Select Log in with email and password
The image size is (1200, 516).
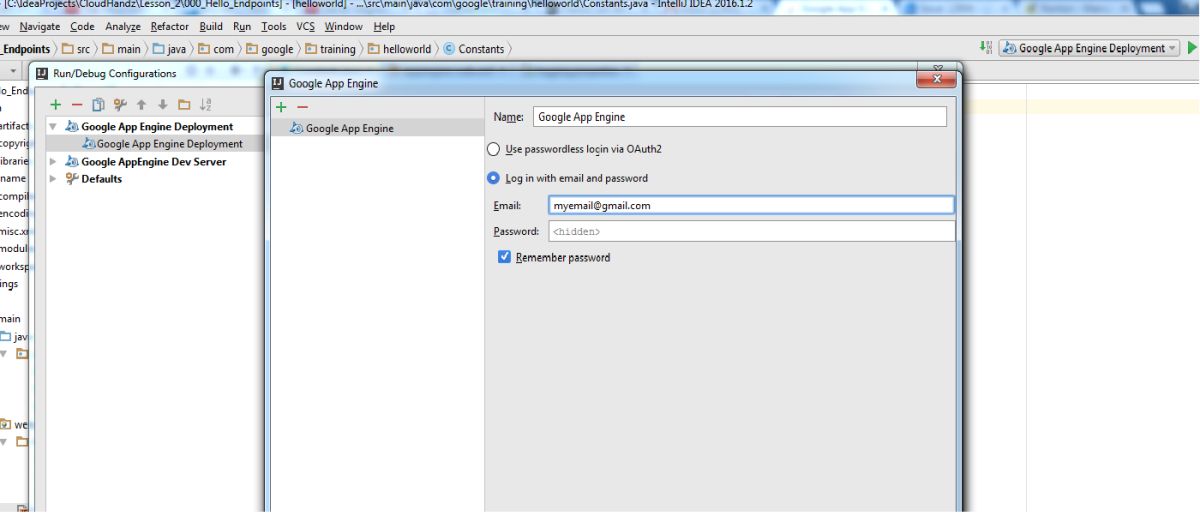click(x=493, y=178)
